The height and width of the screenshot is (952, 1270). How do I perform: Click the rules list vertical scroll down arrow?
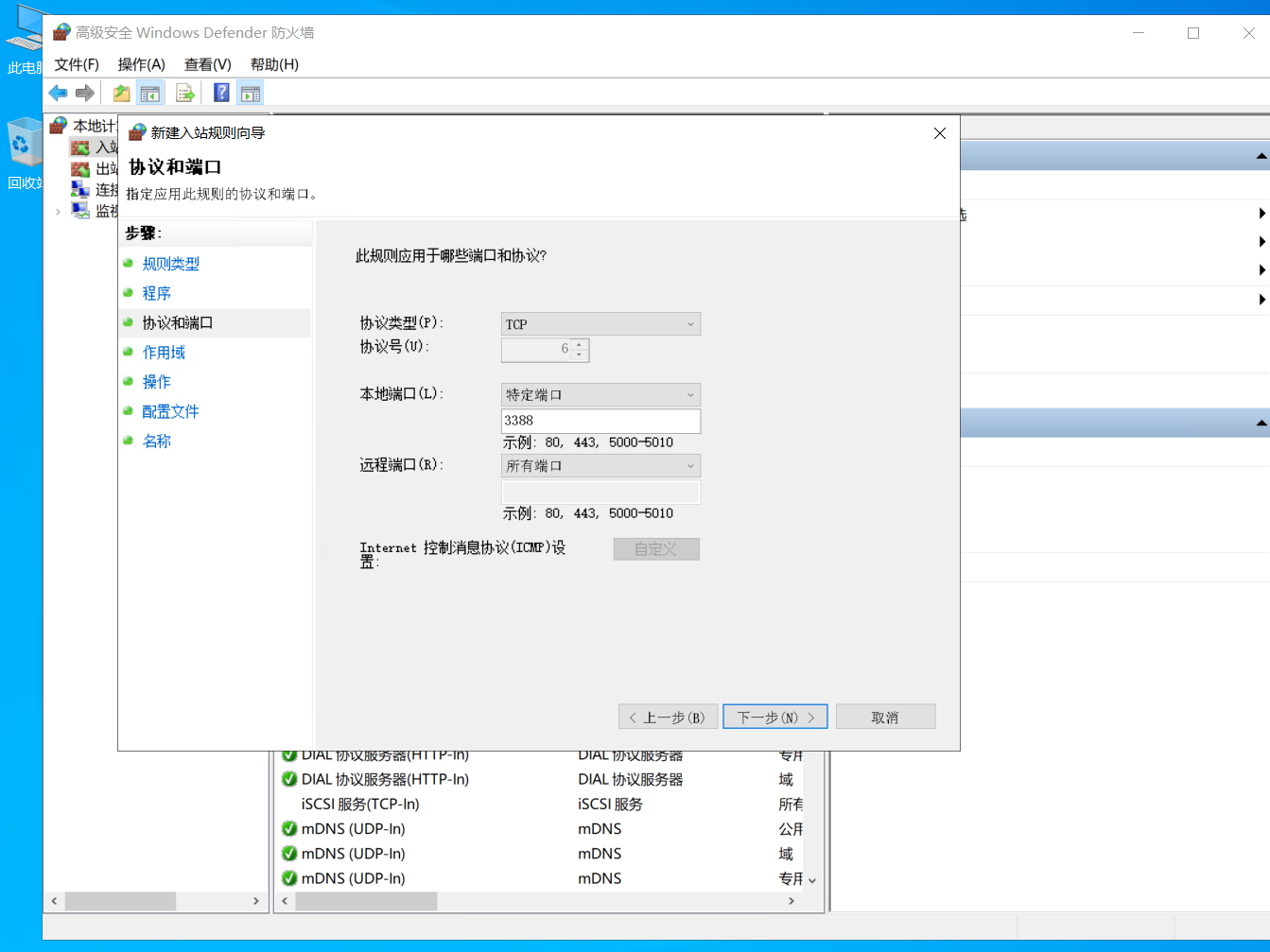point(812,880)
